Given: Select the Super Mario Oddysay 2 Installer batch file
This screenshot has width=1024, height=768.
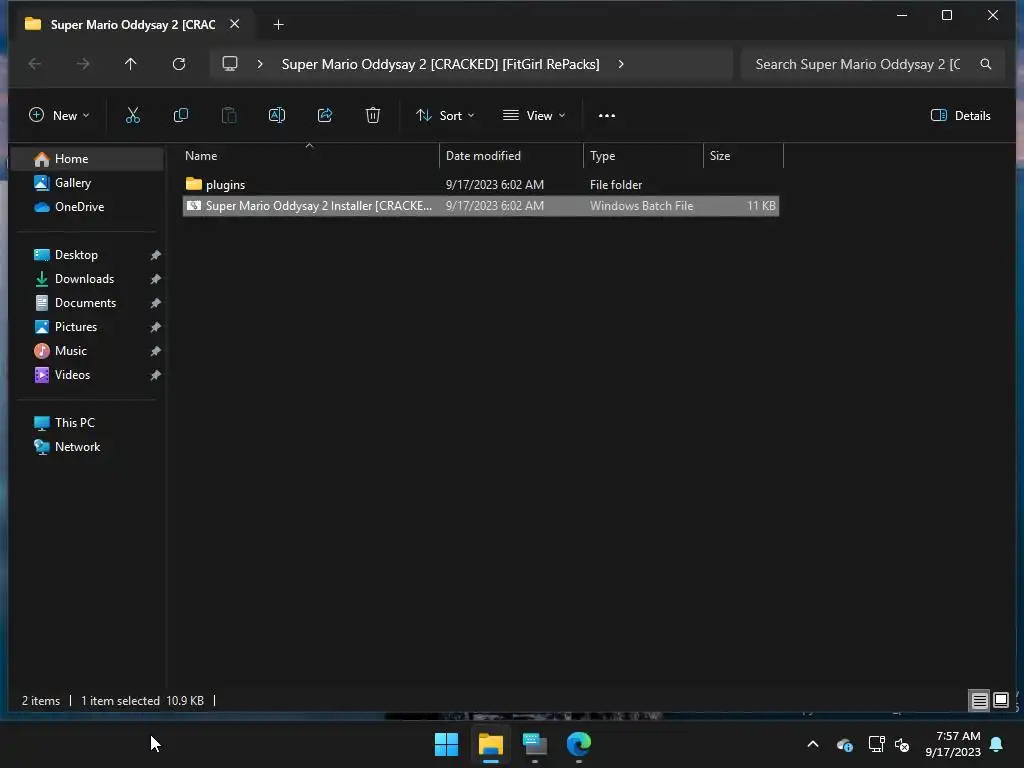Looking at the screenshot, I should (481, 206).
